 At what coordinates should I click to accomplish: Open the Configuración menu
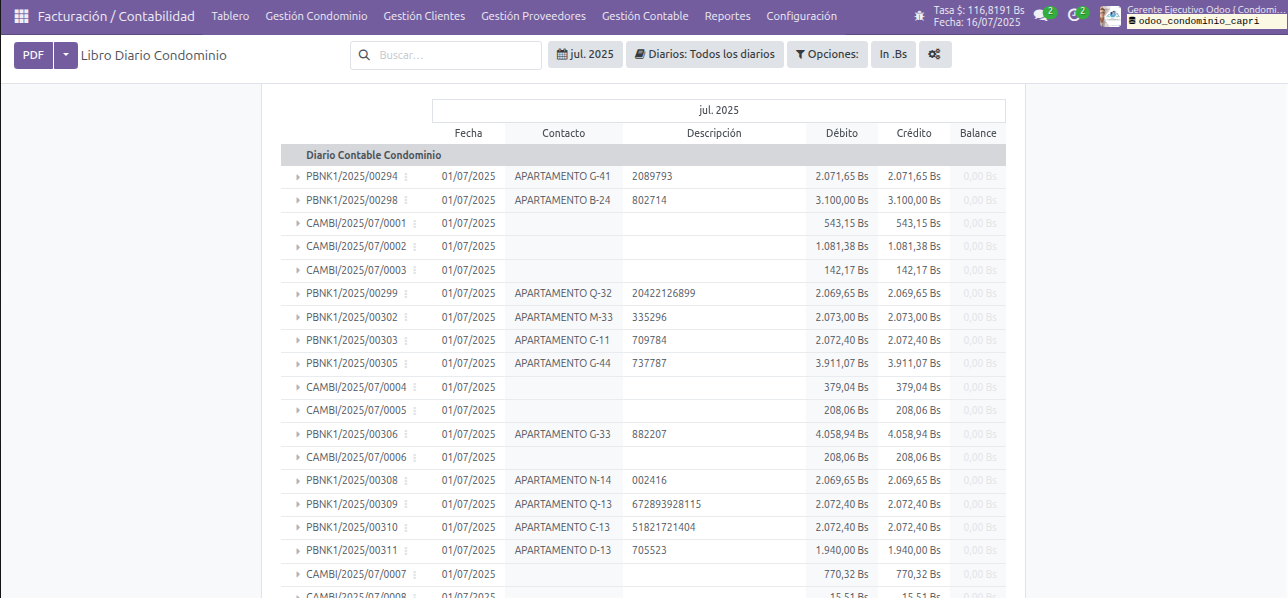tap(801, 16)
